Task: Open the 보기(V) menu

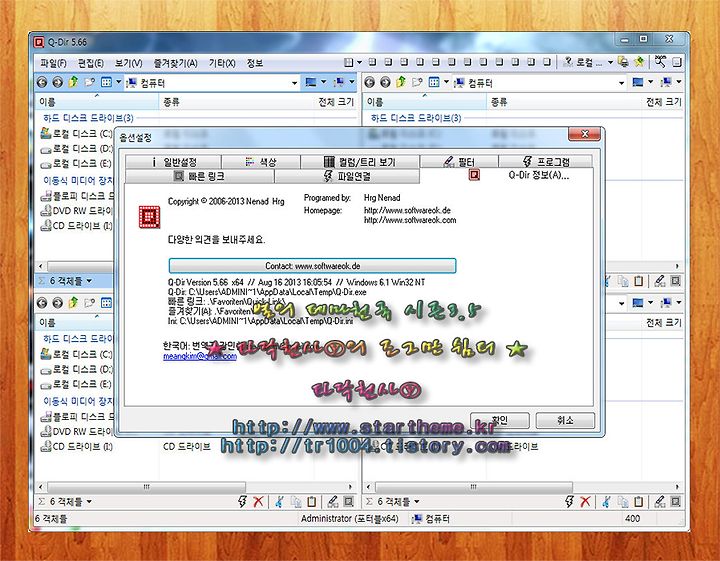Action: click(x=129, y=63)
